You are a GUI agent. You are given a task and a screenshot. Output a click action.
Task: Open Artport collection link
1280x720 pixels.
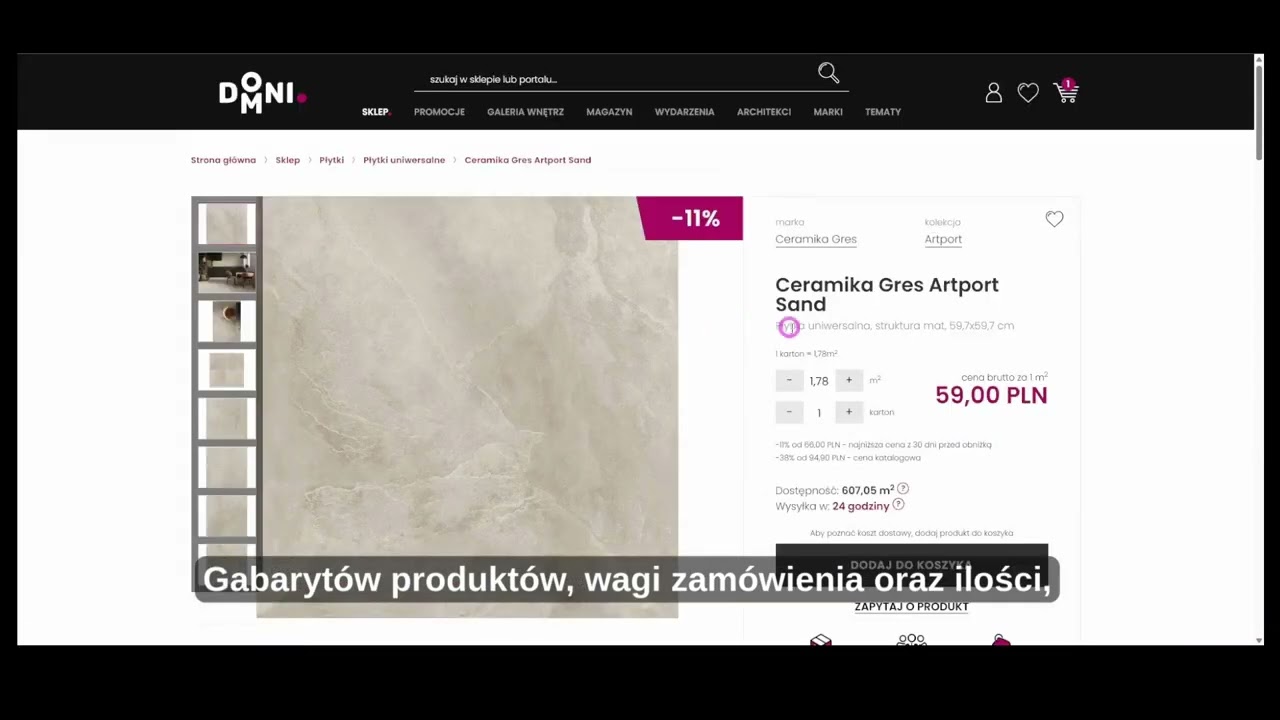click(943, 239)
